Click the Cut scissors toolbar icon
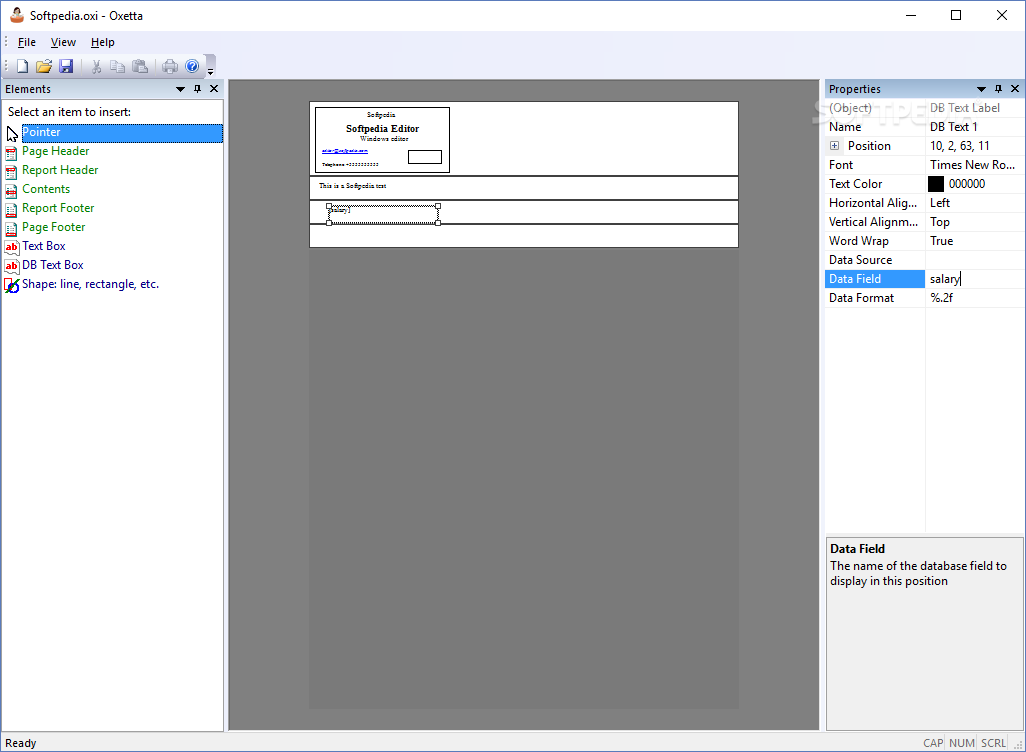 pos(96,66)
